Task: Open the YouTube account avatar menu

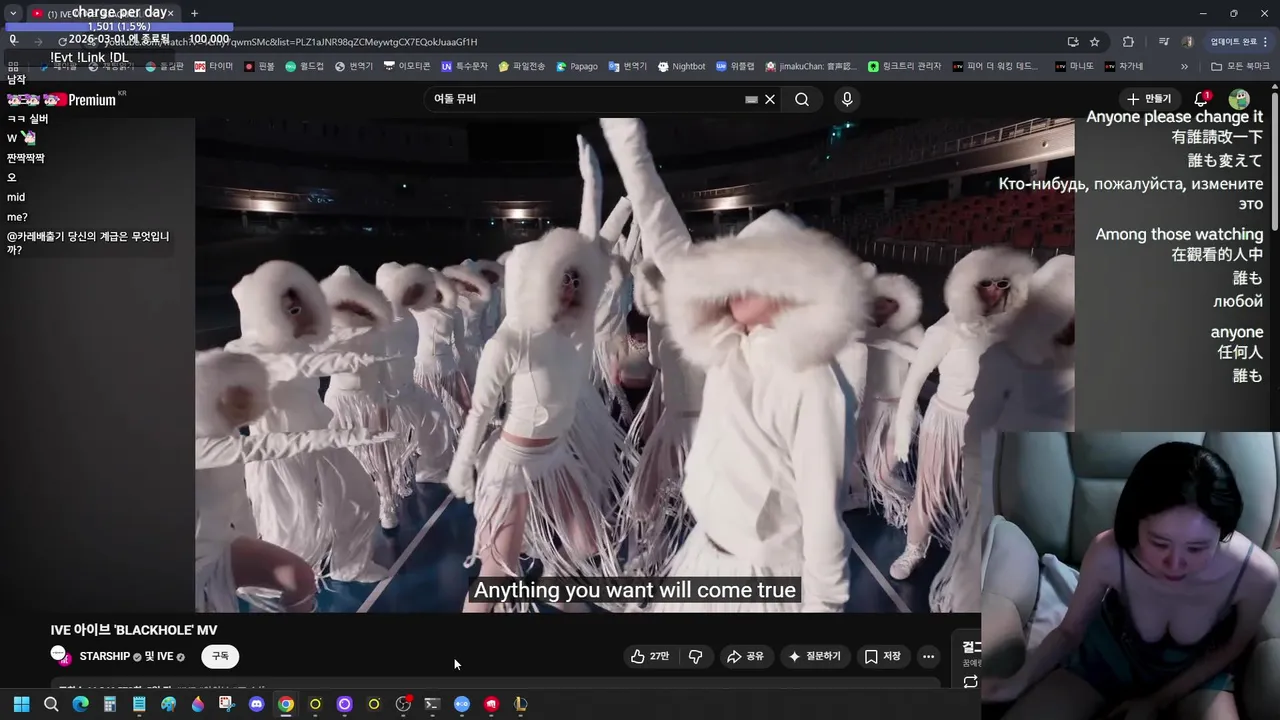Action: coord(1239,99)
